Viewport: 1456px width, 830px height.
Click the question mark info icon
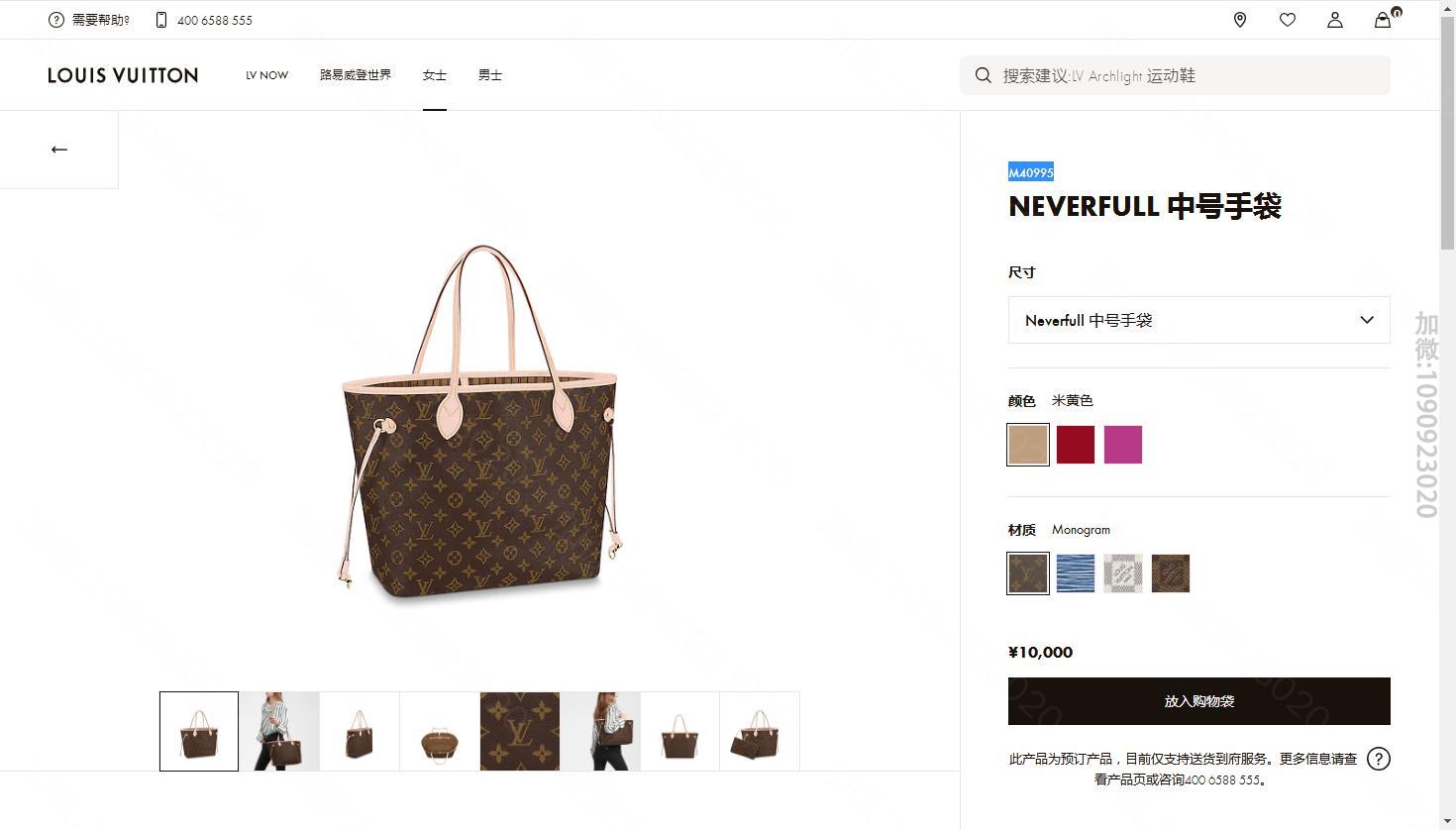1379,759
